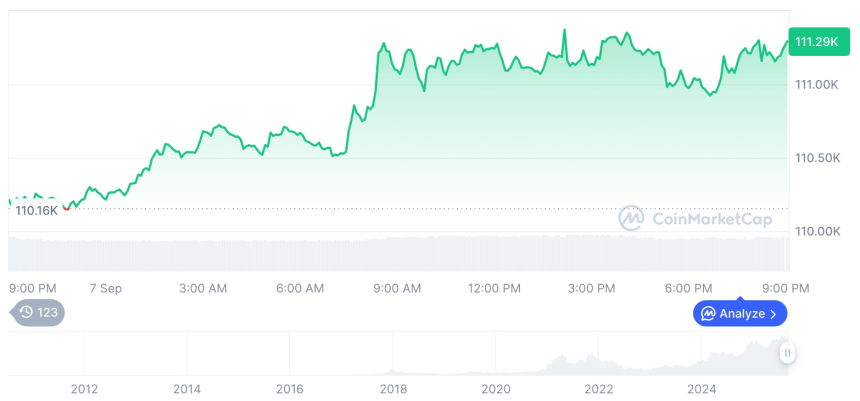Open the 123 history clock badge
Screen dimensions: 860x401
tap(38, 312)
